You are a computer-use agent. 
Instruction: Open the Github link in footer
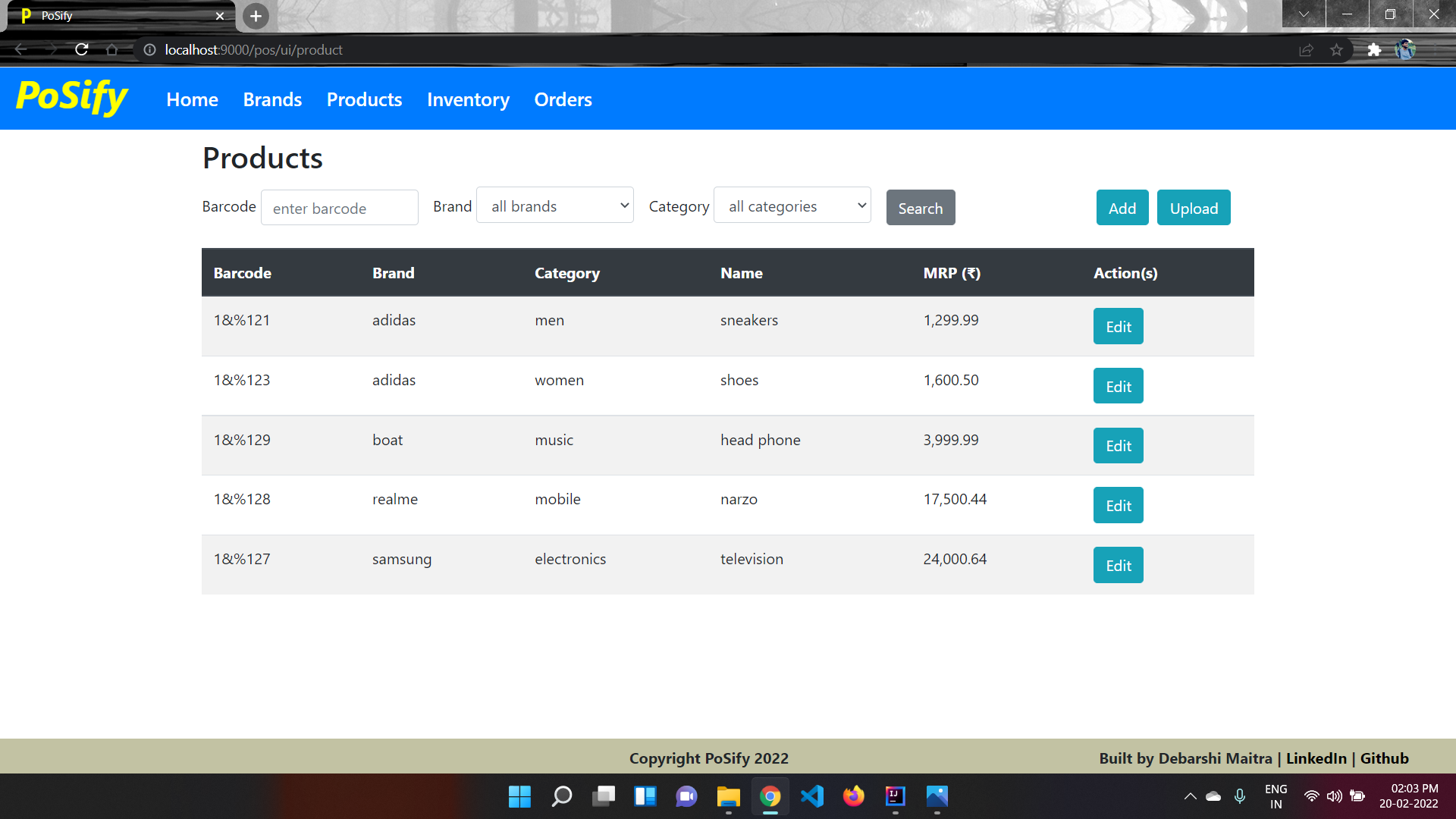tap(1384, 758)
